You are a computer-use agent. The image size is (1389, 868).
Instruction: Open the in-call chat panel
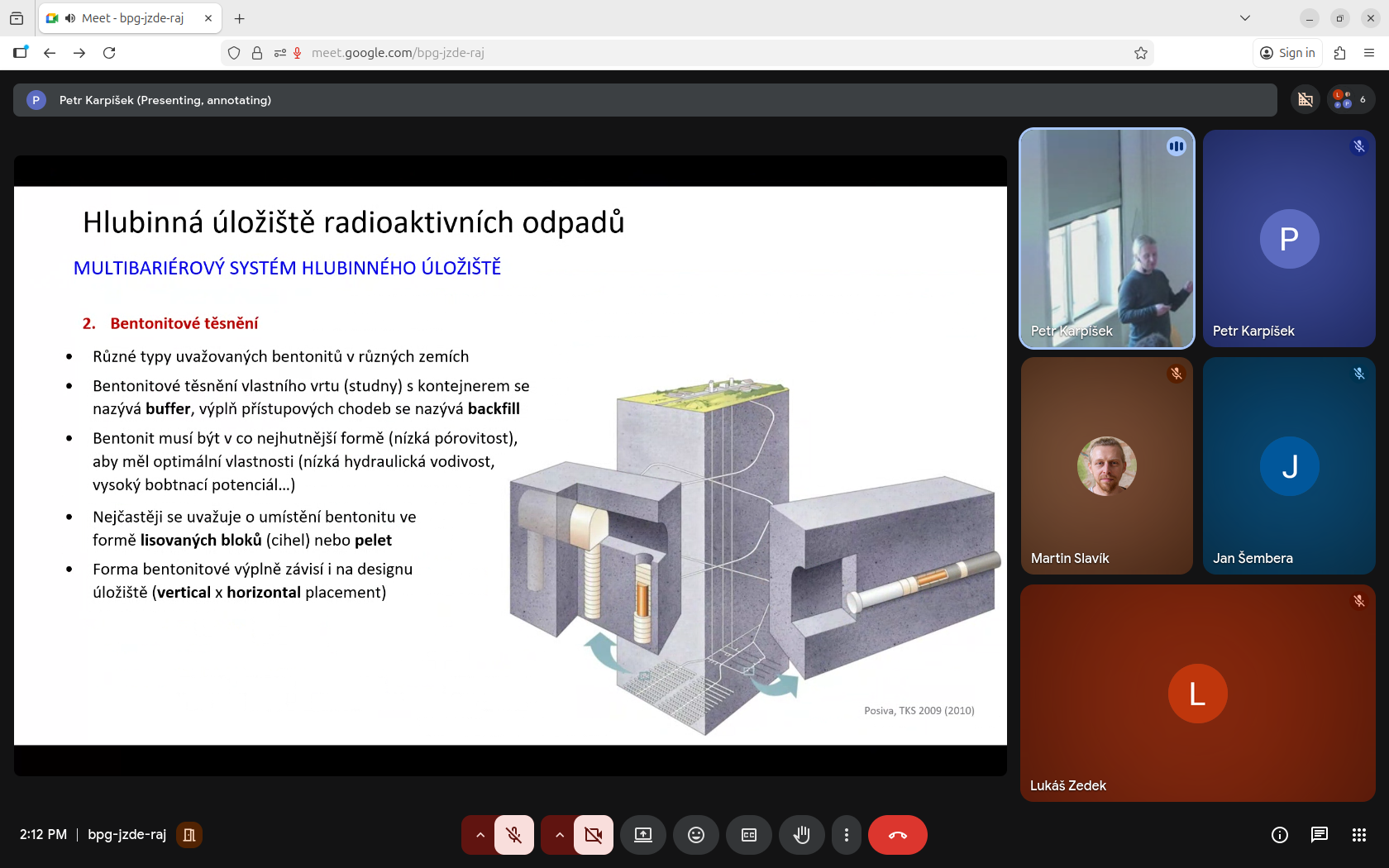click(x=1320, y=835)
